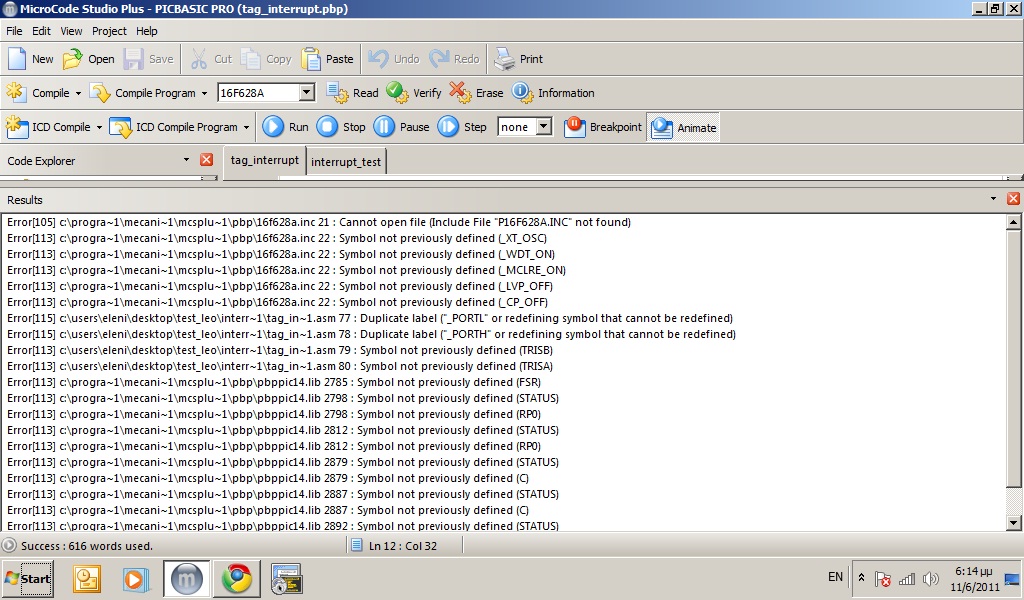Open the Code Explorer panel dropdown arrow

click(x=186, y=160)
